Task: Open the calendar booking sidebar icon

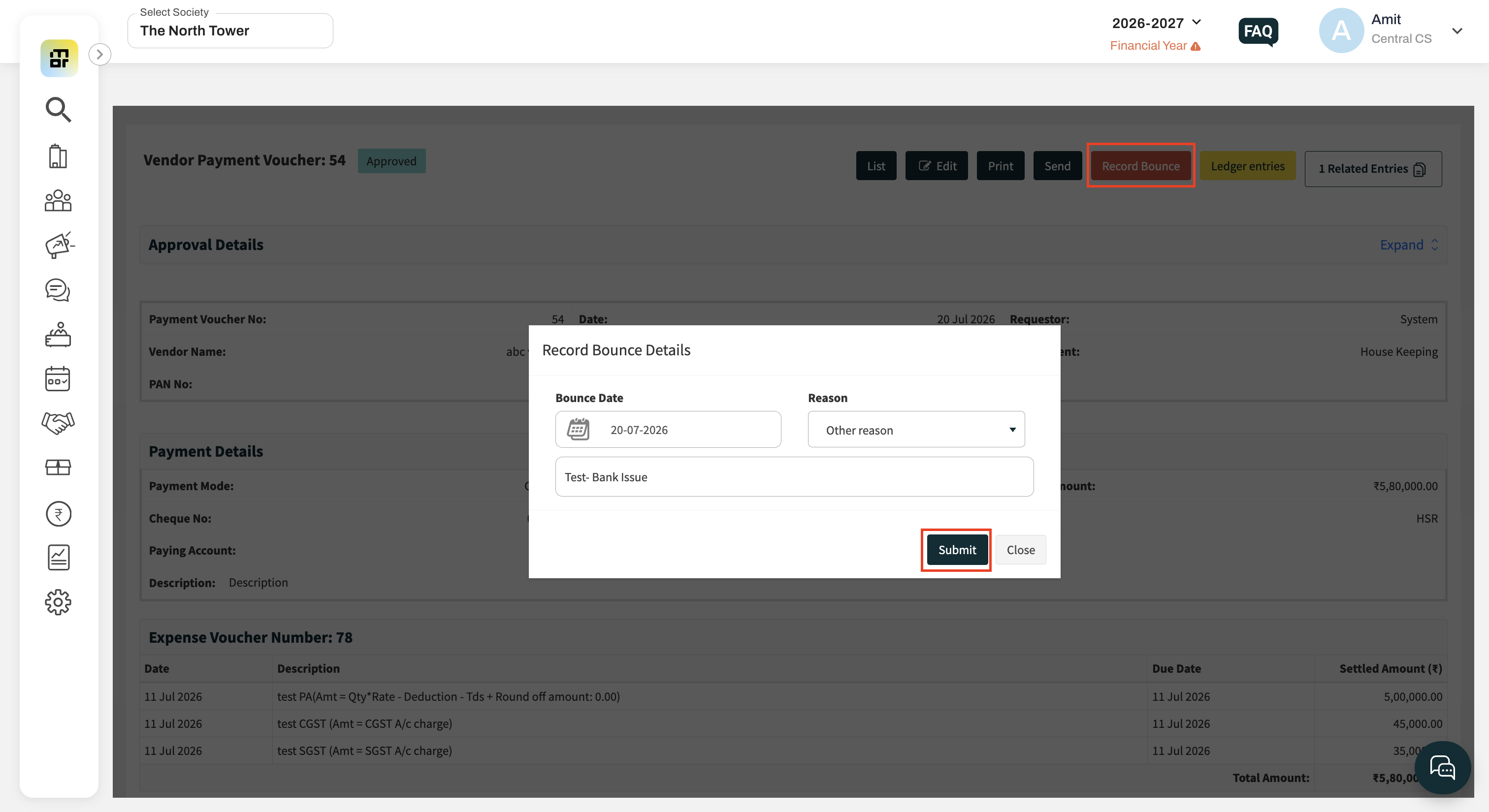Action: tap(58, 379)
